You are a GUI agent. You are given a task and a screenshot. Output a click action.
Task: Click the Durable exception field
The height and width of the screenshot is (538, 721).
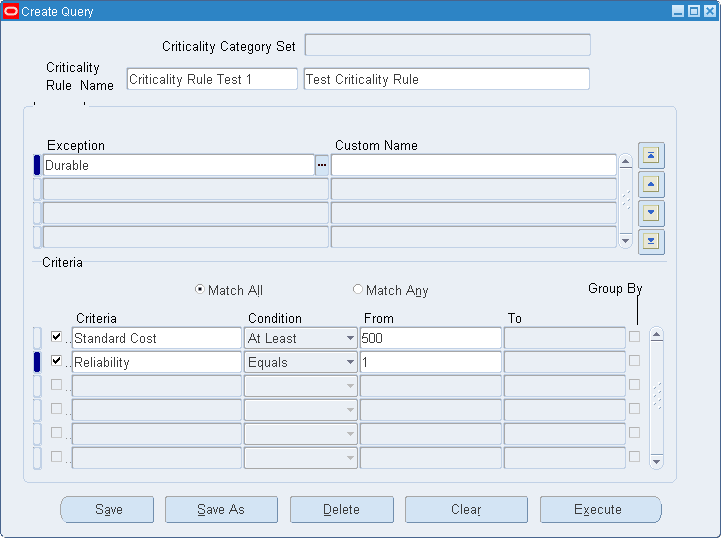click(x=178, y=165)
